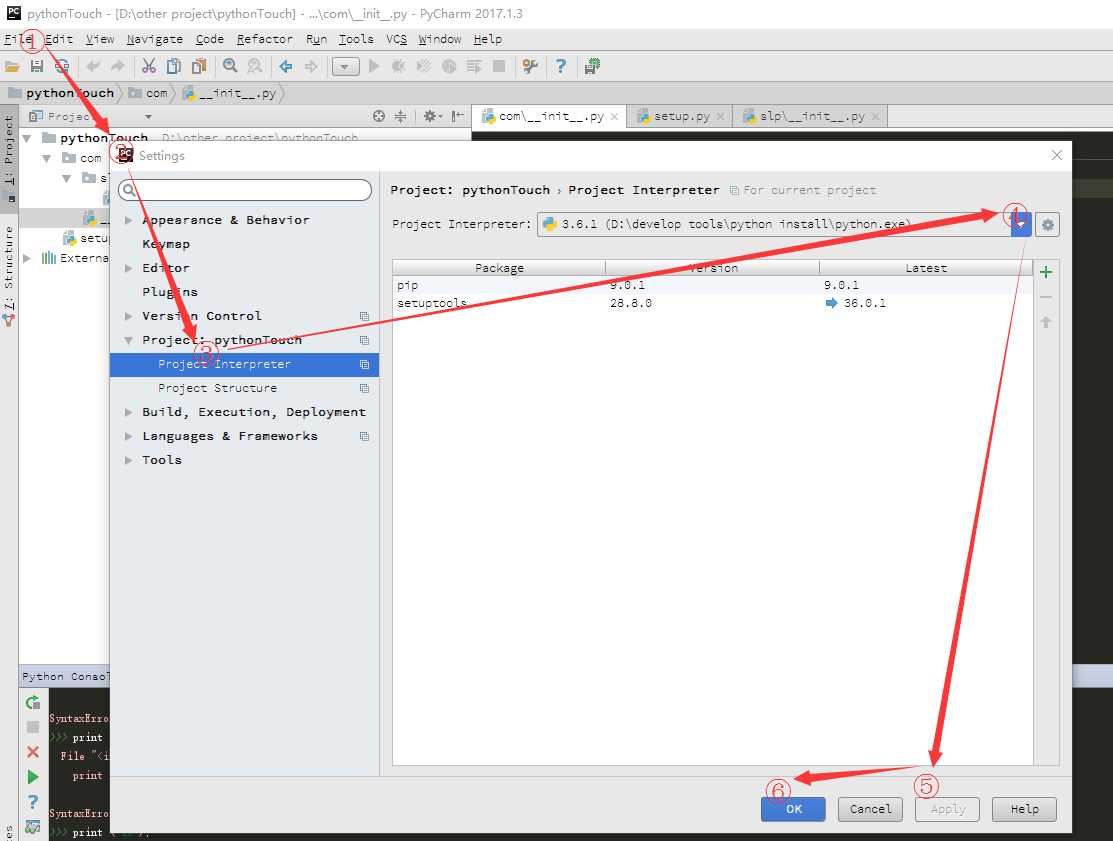Click the Redo toolbar icon
This screenshot has height=841, width=1113.
[x=118, y=67]
